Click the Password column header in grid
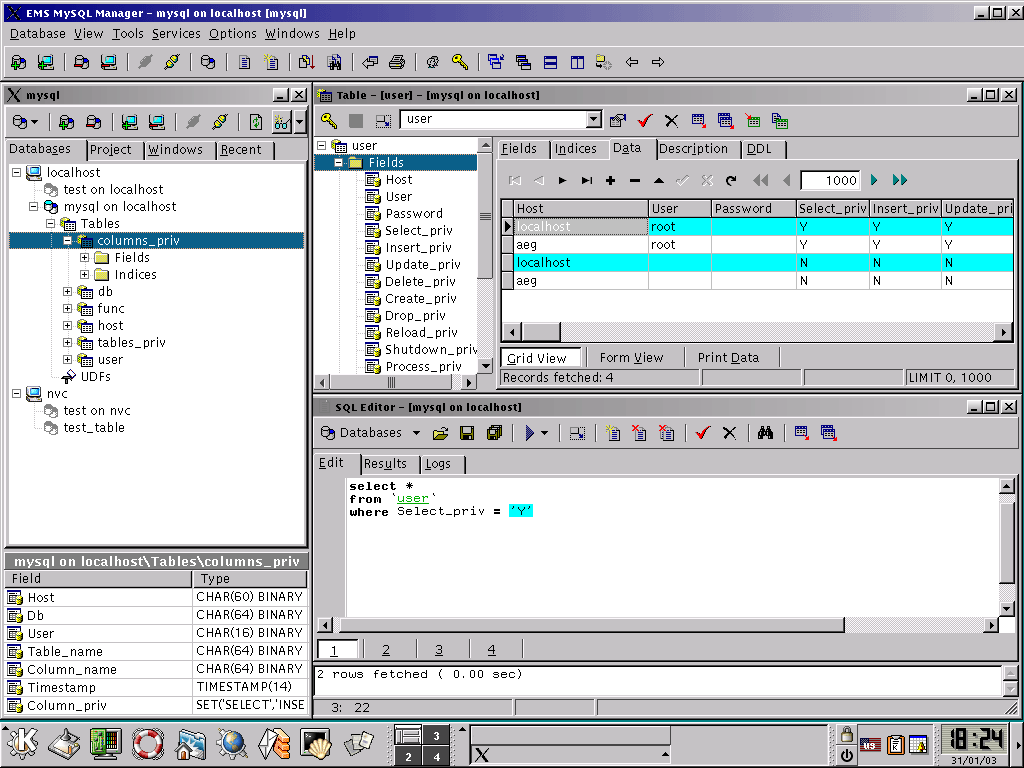Screen dimensions: 1024x768 click(754, 208)
